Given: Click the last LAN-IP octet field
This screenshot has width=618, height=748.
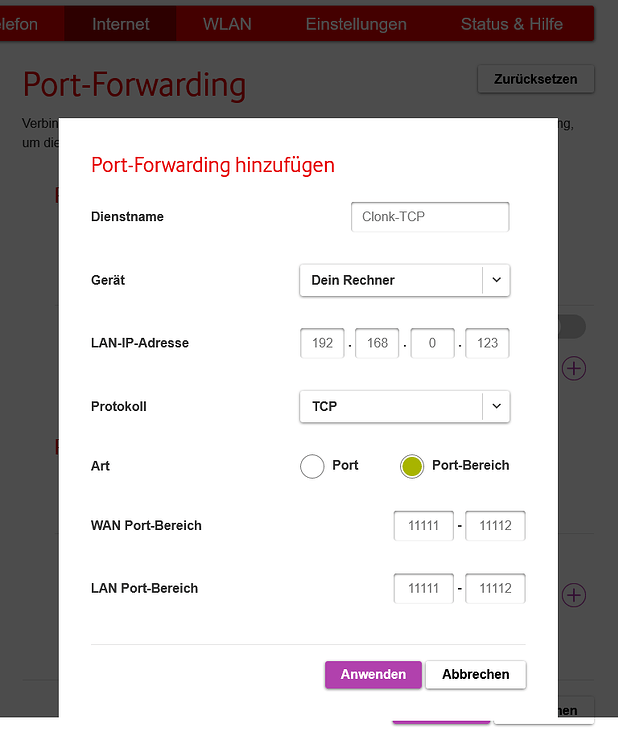Looking at the screenshot, I should 487,343.
